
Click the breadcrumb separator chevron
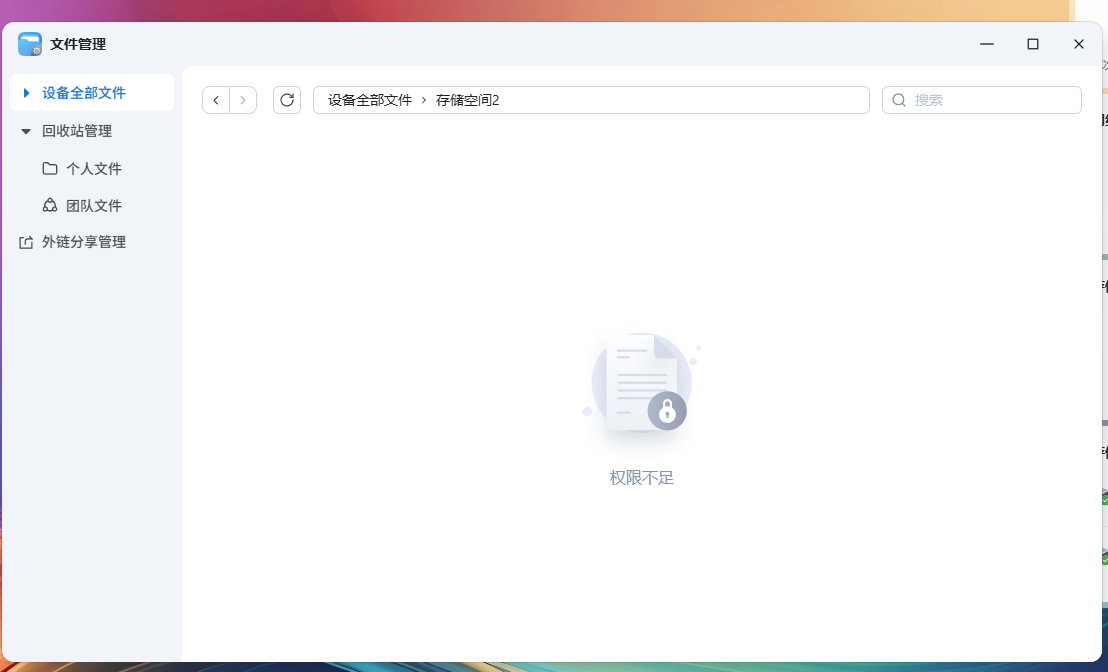pyautogui.click(x=424, y=100)
